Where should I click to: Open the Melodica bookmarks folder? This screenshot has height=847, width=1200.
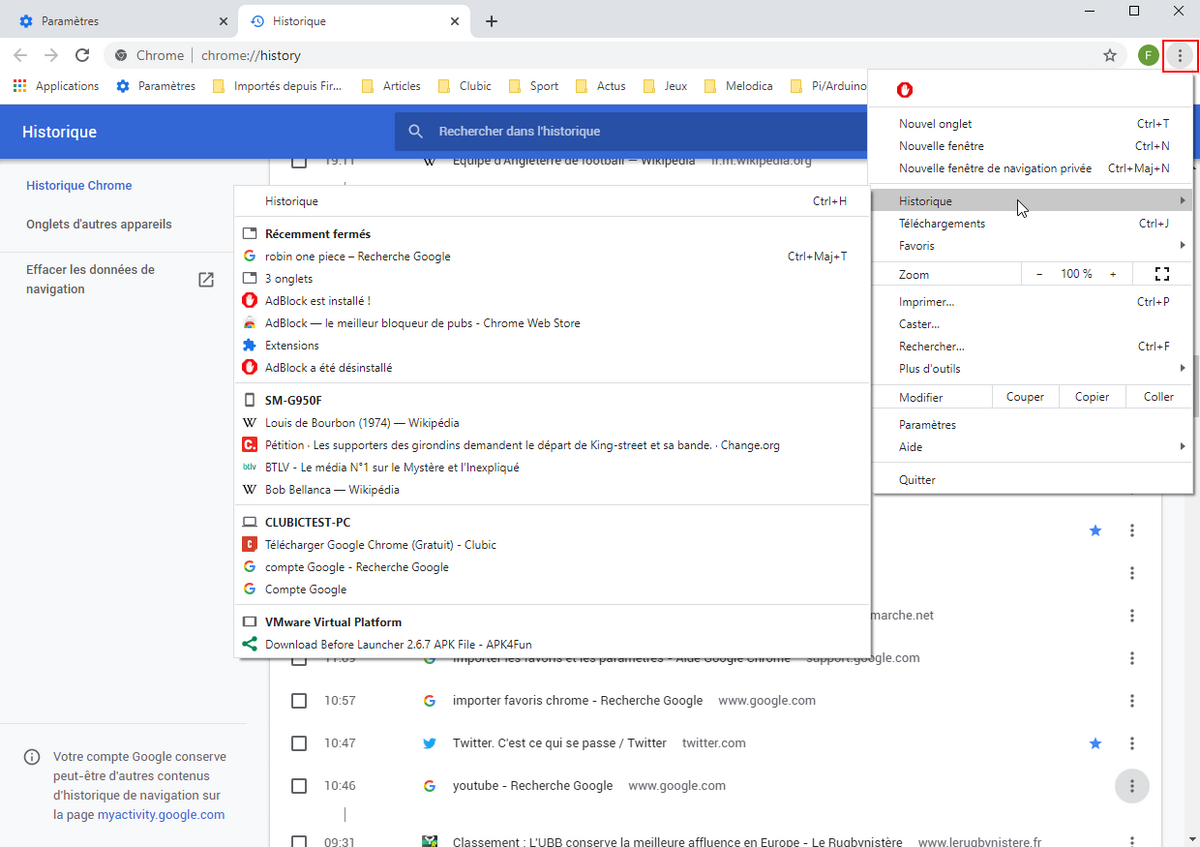(x=738, y=86)
